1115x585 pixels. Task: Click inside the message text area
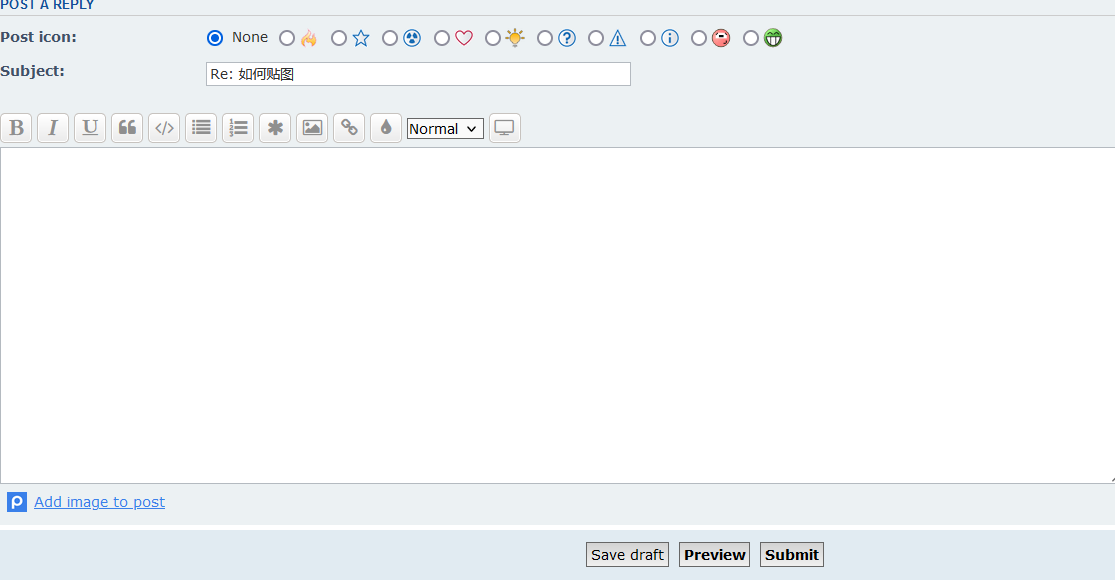point(558,316)
